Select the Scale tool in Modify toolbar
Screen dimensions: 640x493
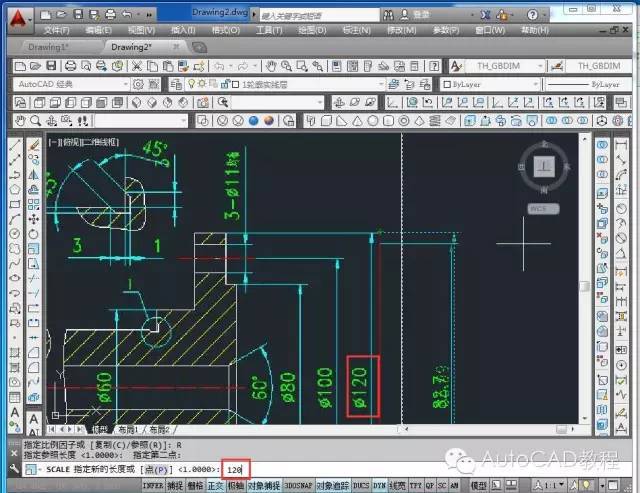pyautogui.click(x=33, y=249)
